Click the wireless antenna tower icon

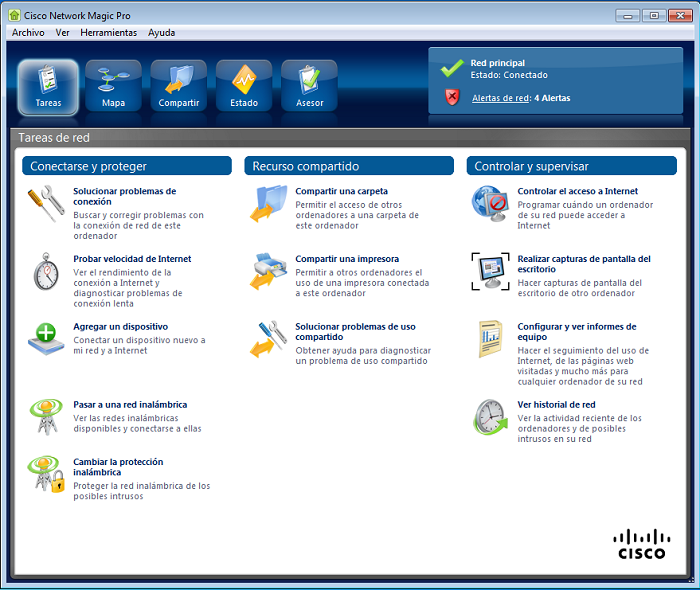tap(46, 416)
